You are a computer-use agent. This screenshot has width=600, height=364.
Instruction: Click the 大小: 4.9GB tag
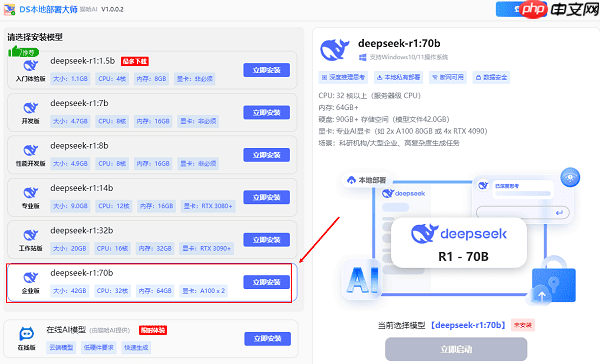(70, 164)
